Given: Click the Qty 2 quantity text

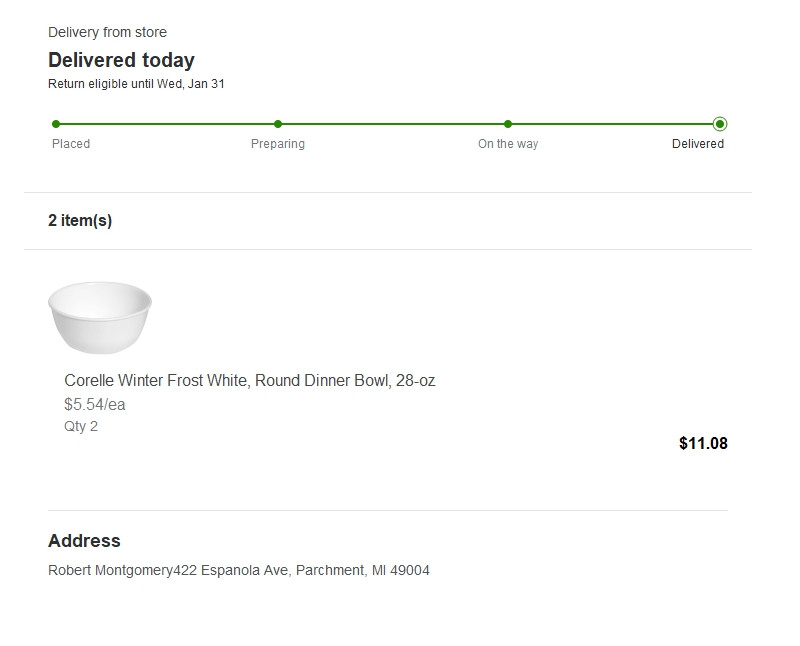Looking at the screenshot, I should click(81, 426).
